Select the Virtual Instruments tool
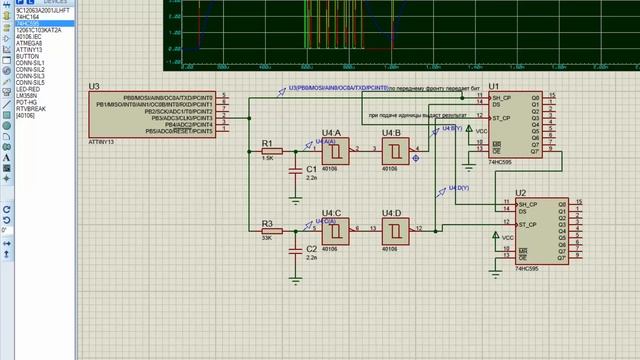640x360 pixels. click(6, 93)
